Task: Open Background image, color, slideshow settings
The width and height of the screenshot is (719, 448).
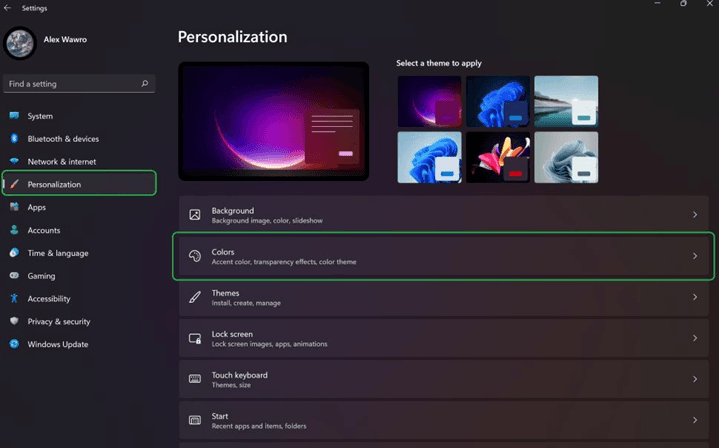Action: click(x=443, y=215)
